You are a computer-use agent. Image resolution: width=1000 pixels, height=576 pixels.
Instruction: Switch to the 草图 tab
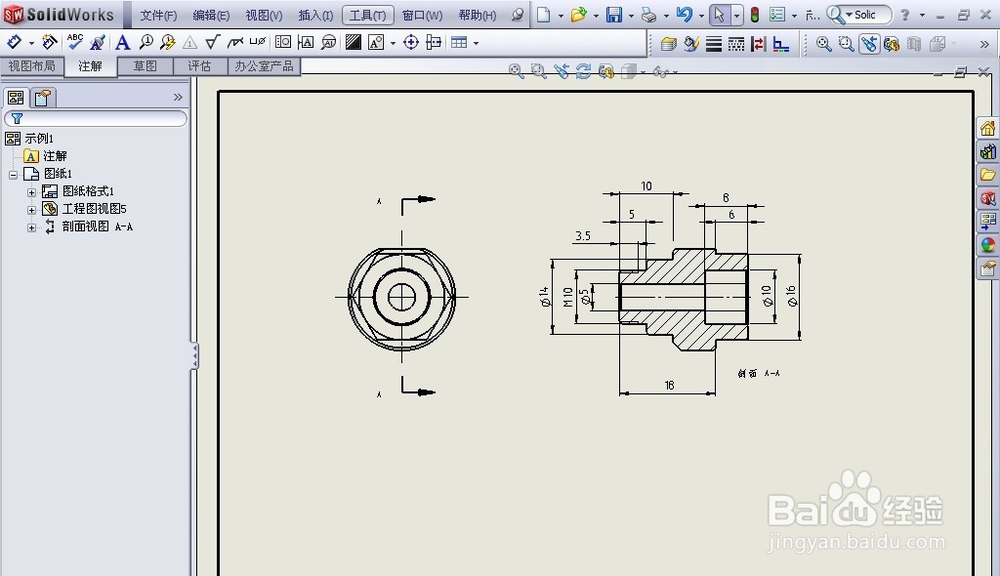click(x=144, y=65)
